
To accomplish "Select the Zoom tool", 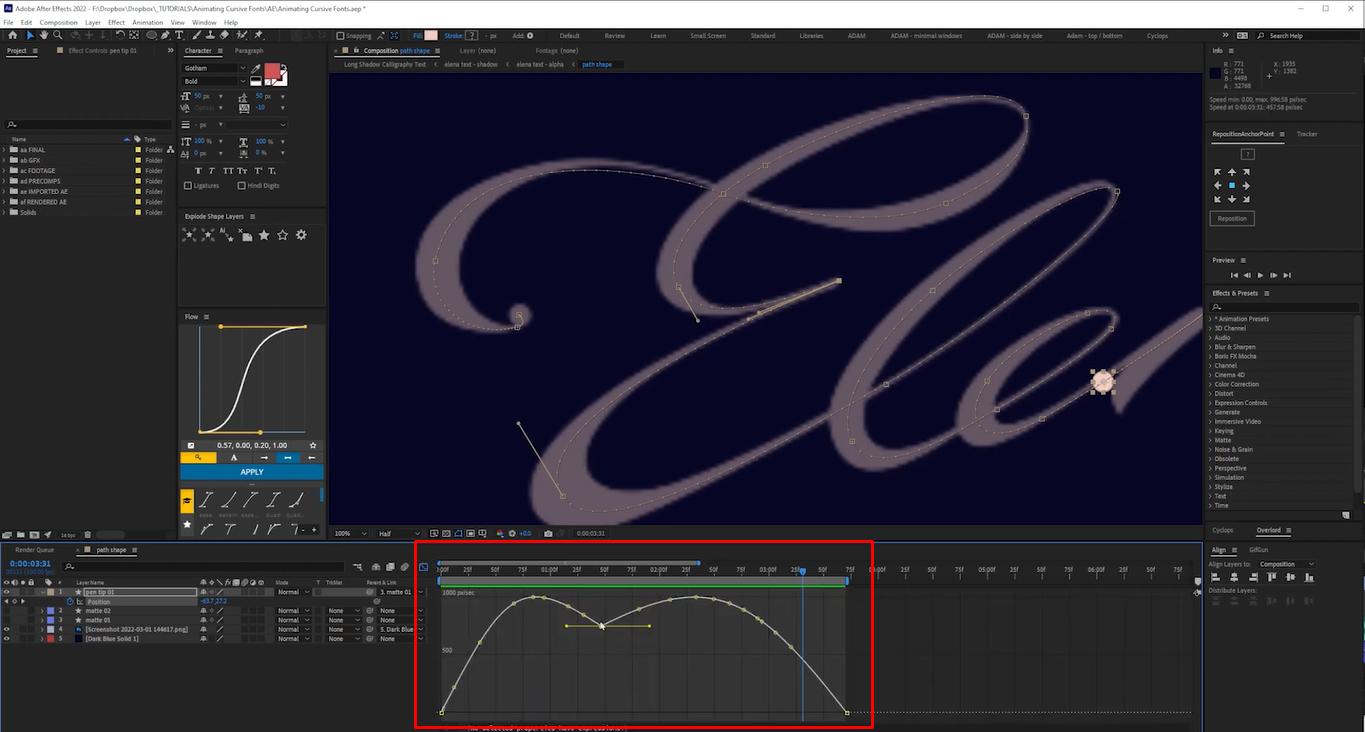I will click(57, 35).
